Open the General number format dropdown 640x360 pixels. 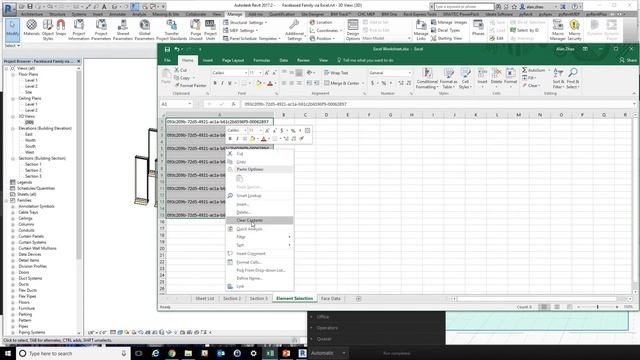point(409,73)
